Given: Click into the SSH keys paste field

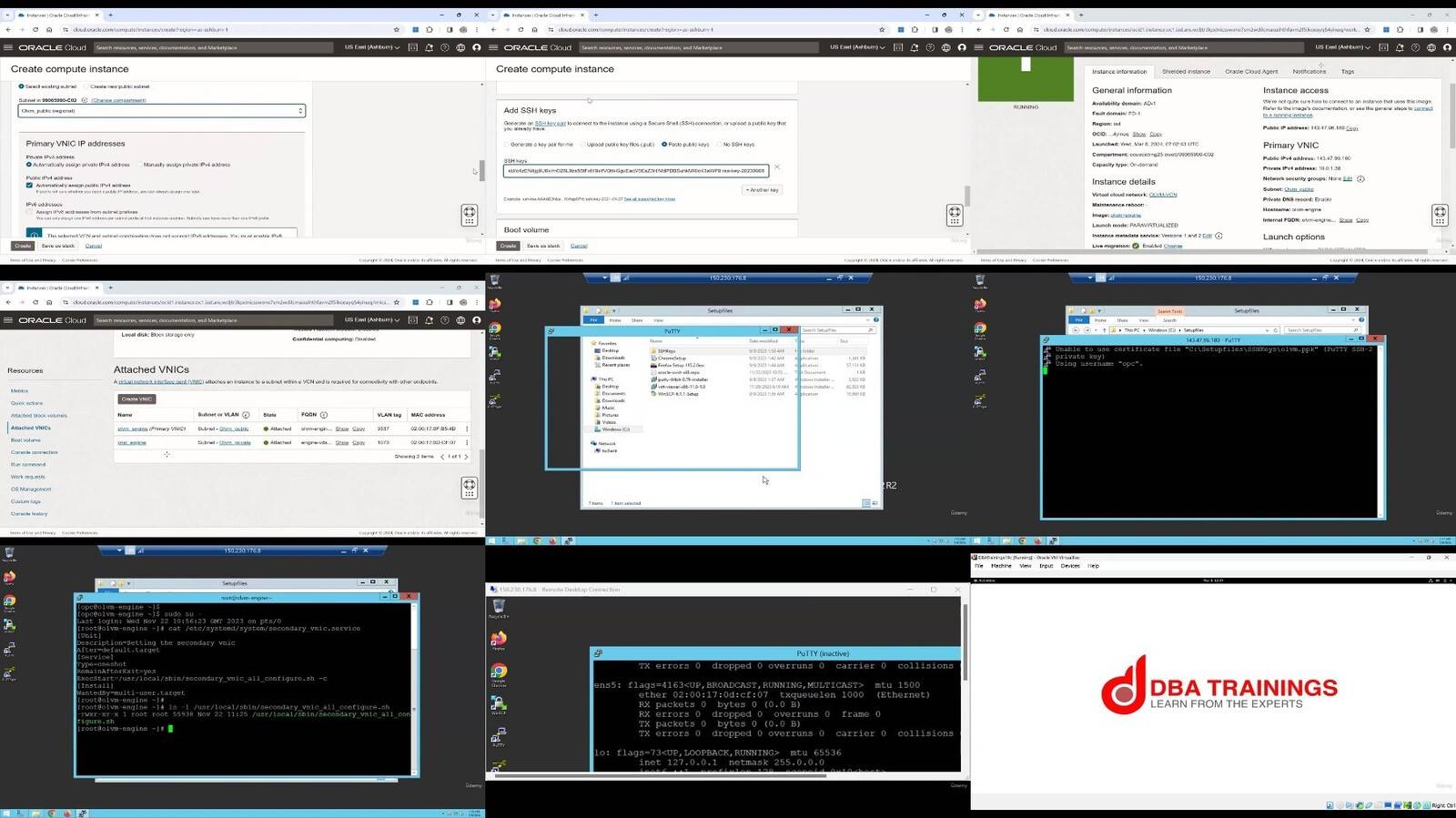Looking at the screenshot, I should 636,171.
